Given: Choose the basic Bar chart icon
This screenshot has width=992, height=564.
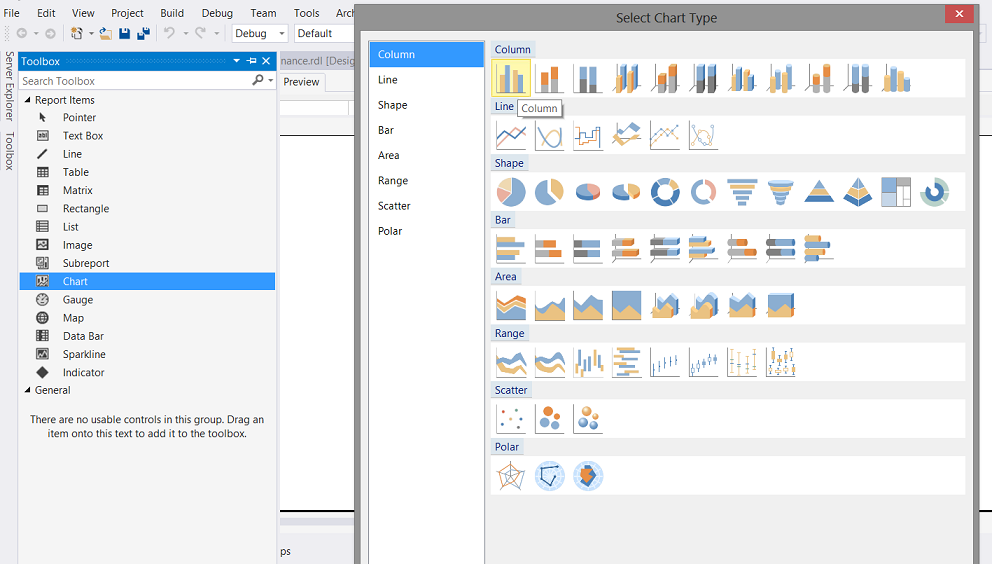Looking at the screenshot, I should (511, 249).
